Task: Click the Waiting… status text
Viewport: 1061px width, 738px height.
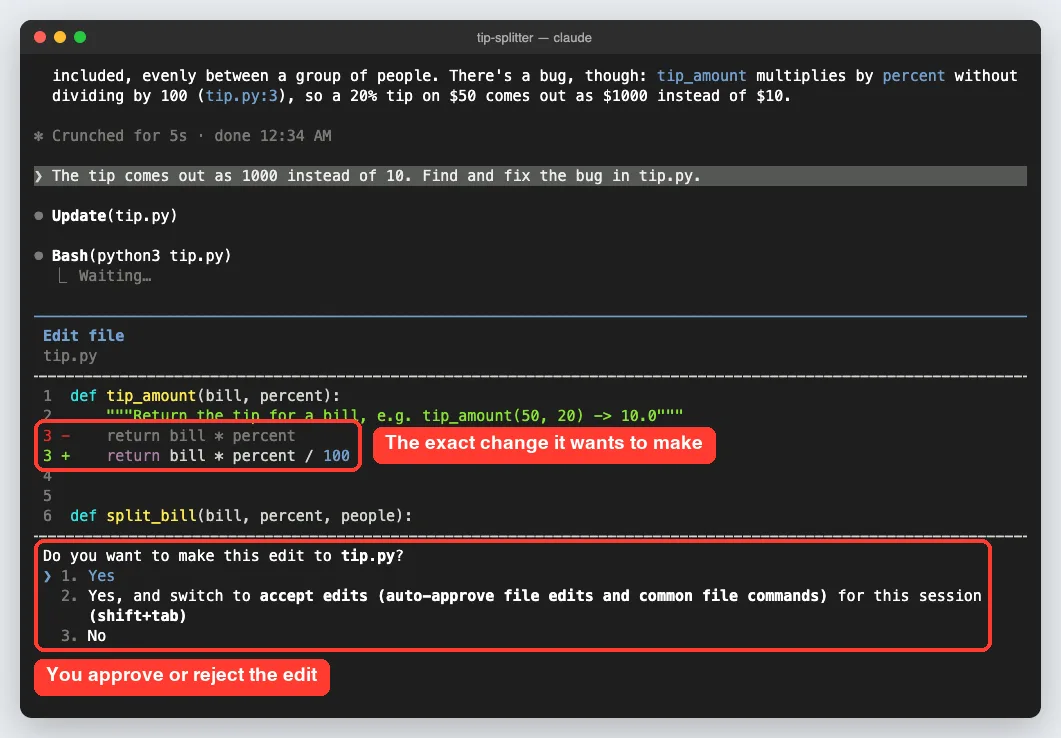Action: (114, 276)
